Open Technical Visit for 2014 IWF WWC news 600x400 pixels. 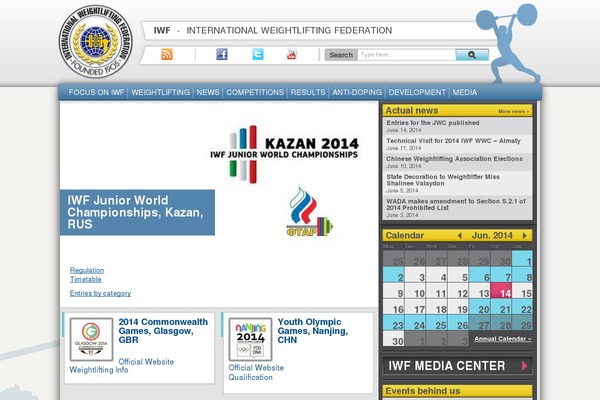click(x=453, y=141)
